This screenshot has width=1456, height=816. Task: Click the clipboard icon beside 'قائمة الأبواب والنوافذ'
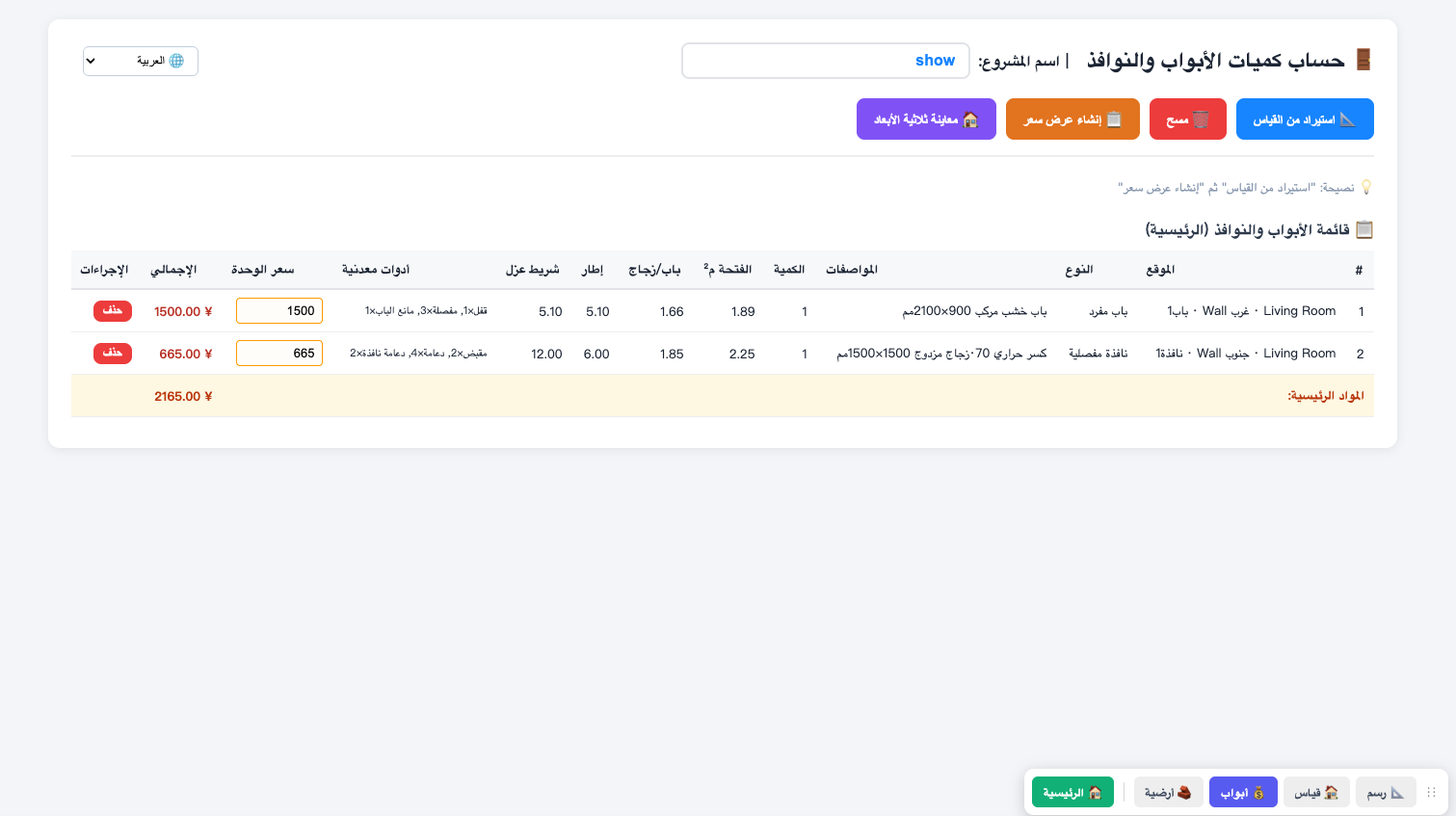click(1364, 229)
